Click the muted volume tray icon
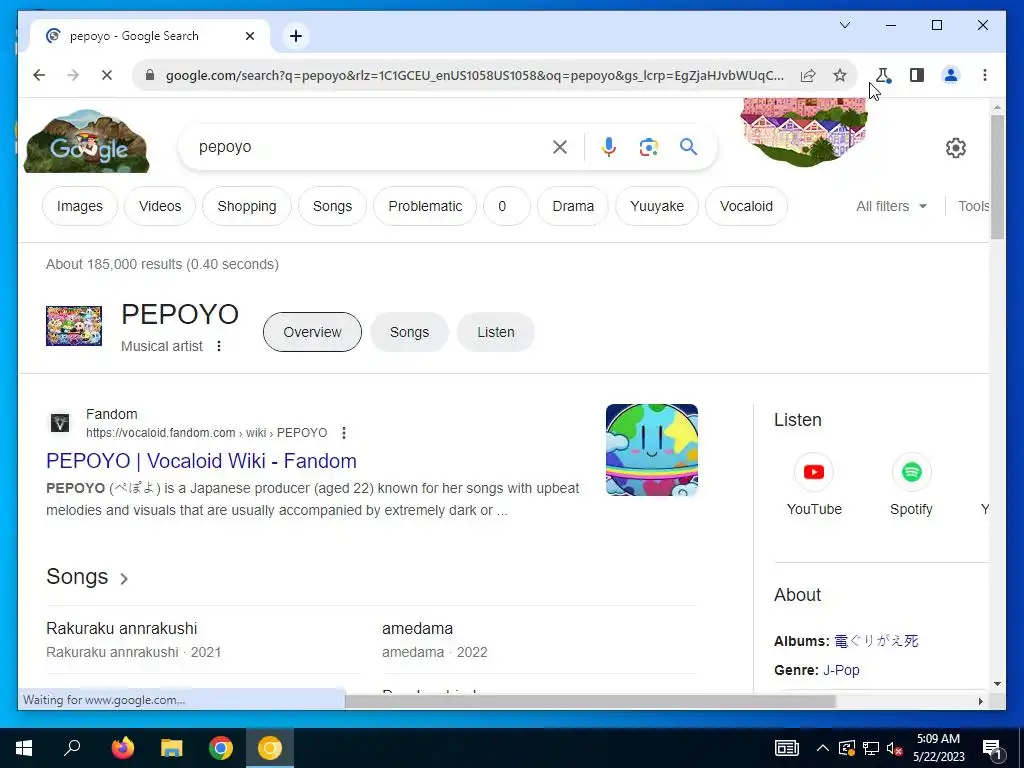 pyautogui.click(x=894, y=748)
